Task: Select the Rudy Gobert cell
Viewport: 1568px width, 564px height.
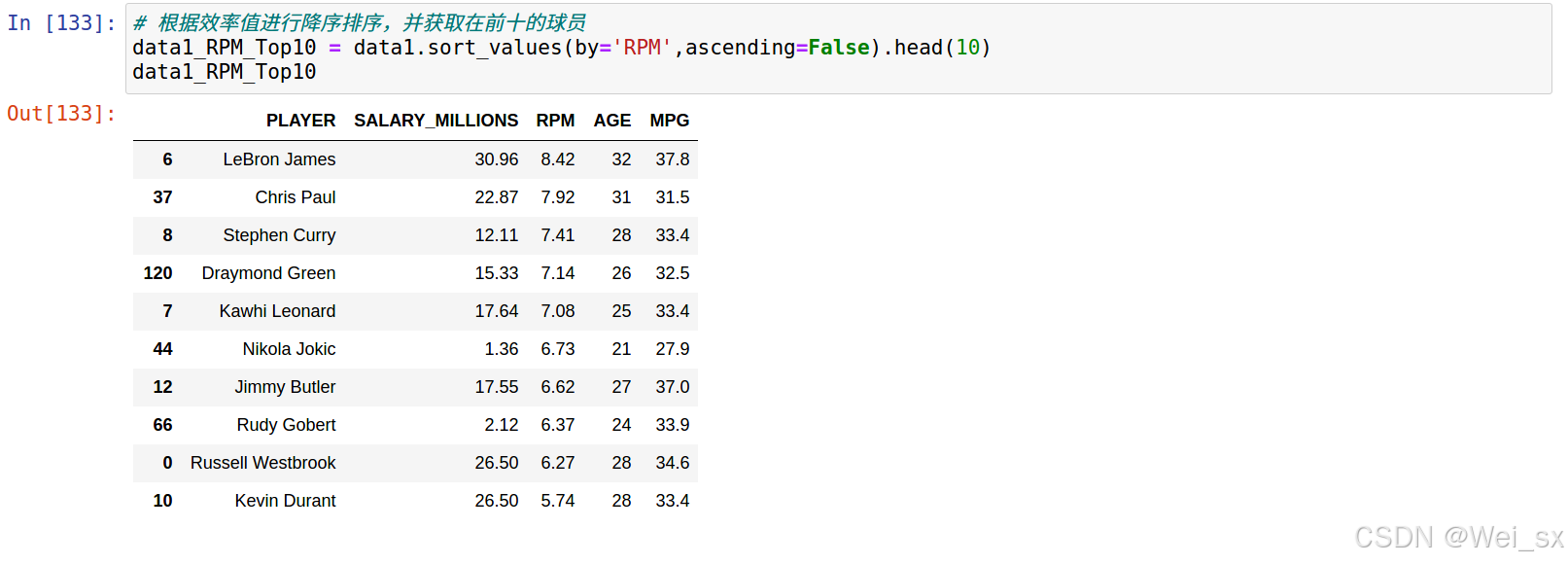Action: coord(286,425)
